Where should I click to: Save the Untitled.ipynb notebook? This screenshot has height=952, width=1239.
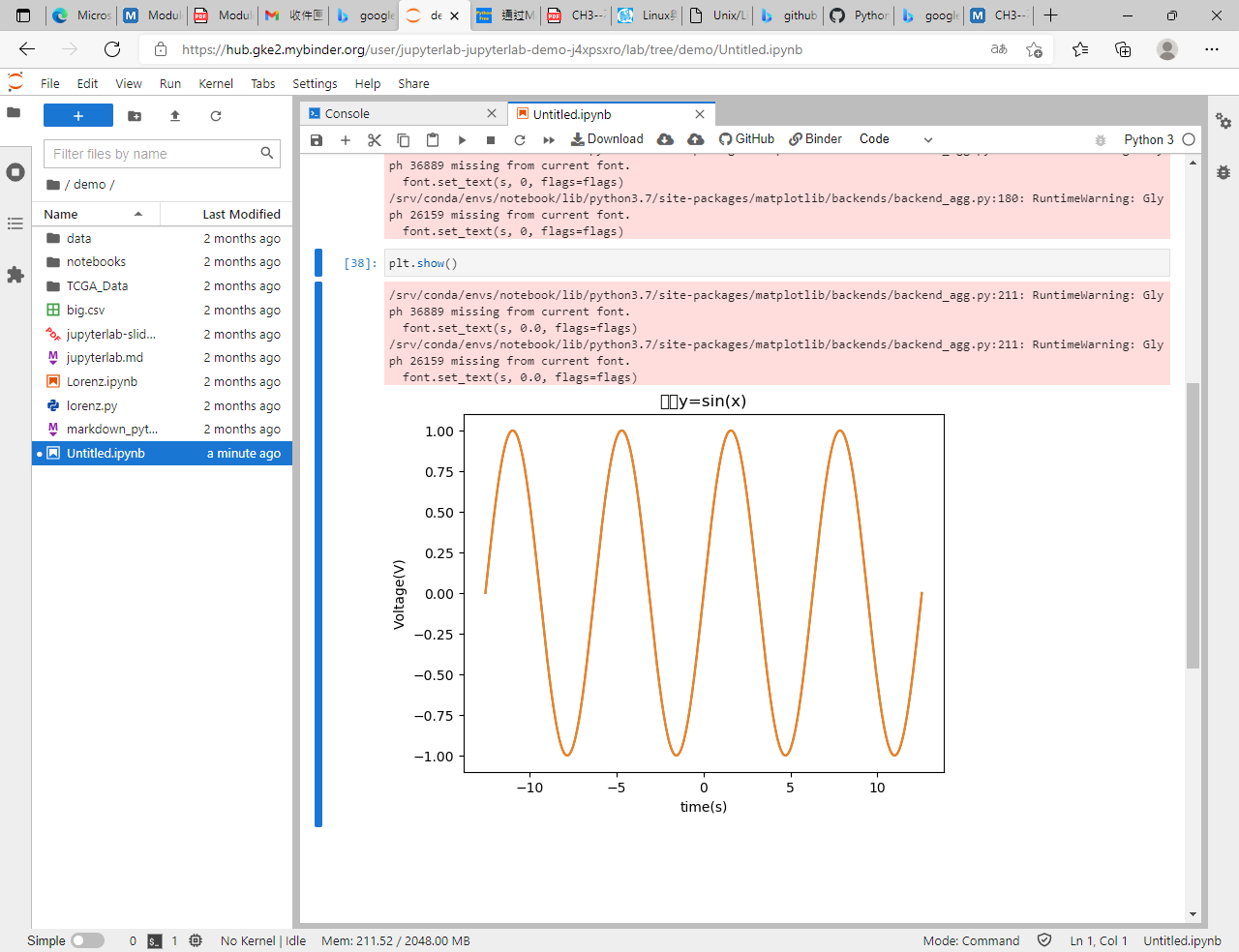point(316,139)
